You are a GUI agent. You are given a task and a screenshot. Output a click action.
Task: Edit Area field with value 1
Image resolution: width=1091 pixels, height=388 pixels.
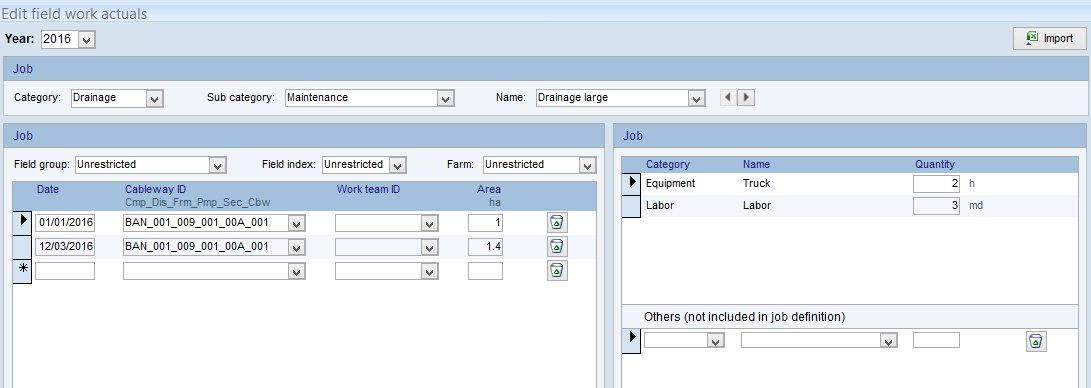click(x=486, y=223)
